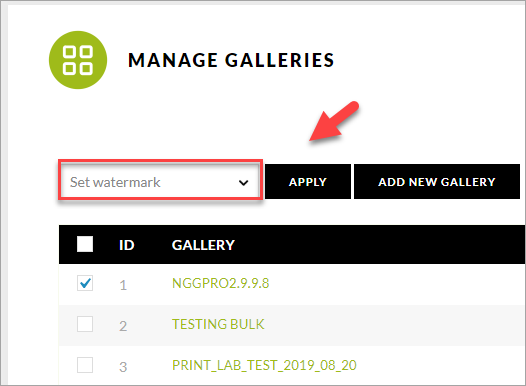
Task: Open the PRINT_LAB_TEST_2019_08_20 gallery link
Action: click(x=264, y=365)
